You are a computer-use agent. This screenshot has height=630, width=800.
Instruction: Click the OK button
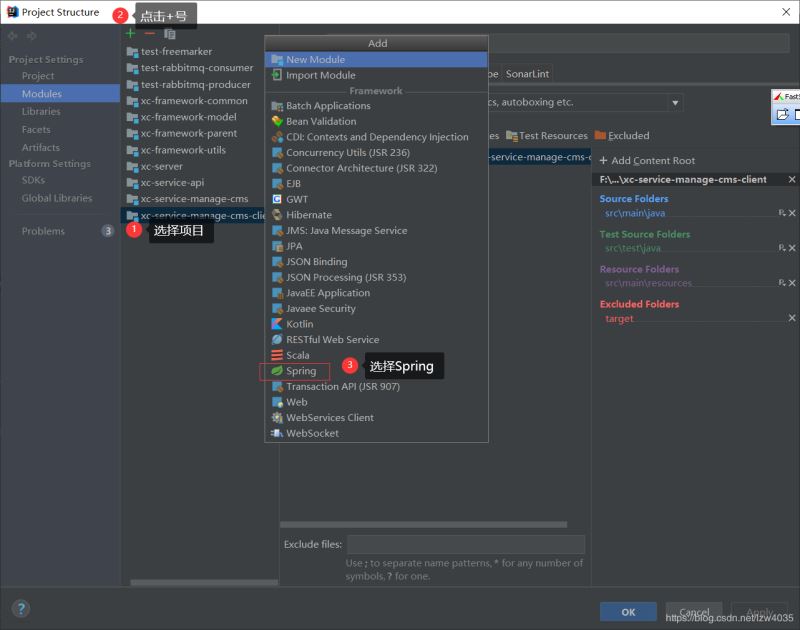(628, 612)
